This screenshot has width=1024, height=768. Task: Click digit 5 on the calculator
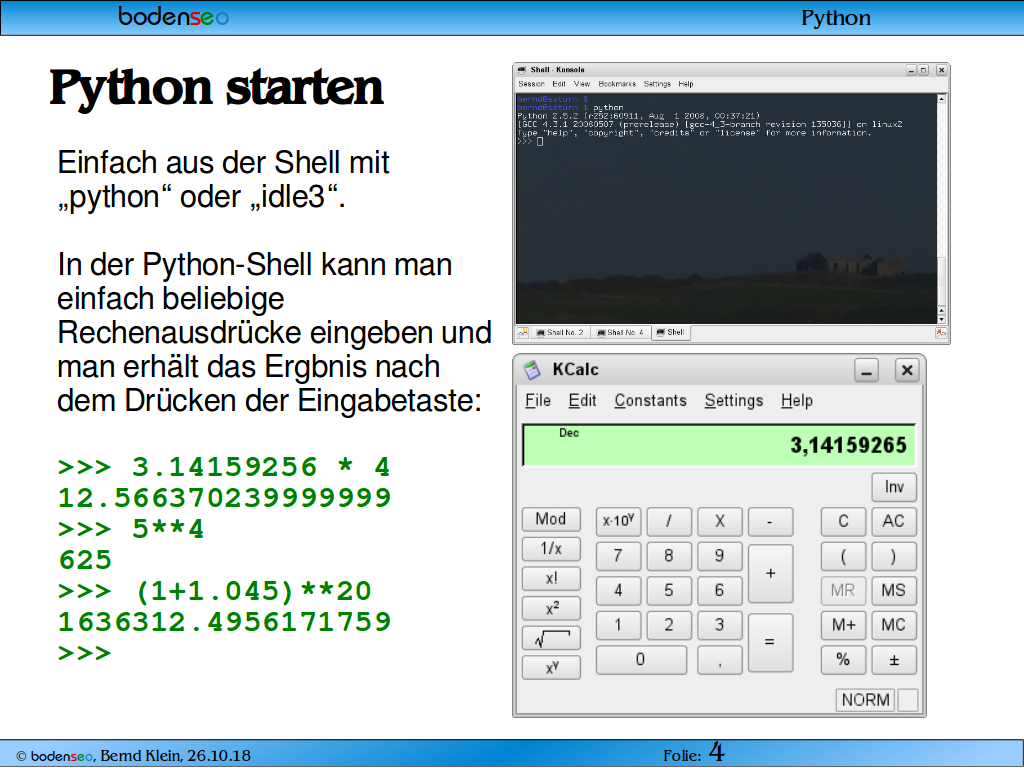click(669, 590)
